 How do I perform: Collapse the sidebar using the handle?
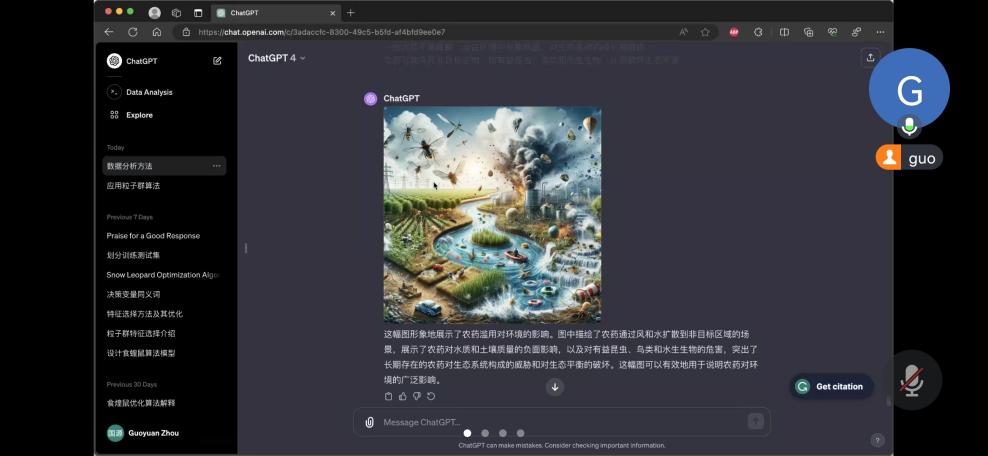click(x=246, y=248)
